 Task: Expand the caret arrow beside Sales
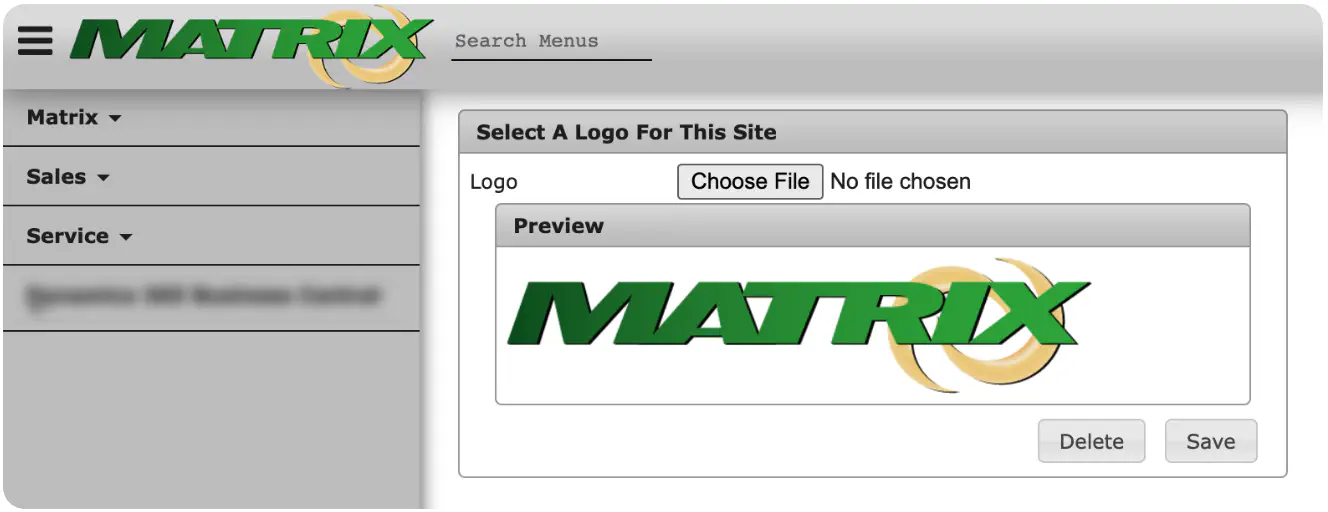(x=103, y=179)
